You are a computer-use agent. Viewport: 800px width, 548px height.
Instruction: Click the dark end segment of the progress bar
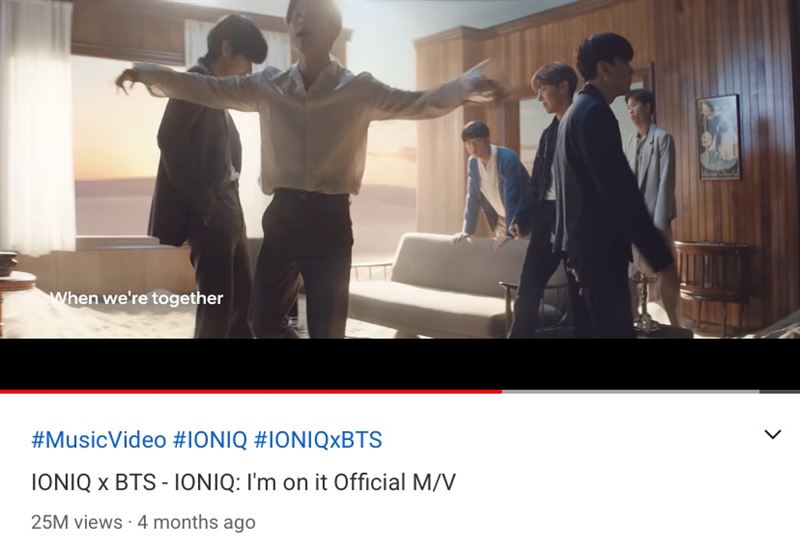[779, 391]
